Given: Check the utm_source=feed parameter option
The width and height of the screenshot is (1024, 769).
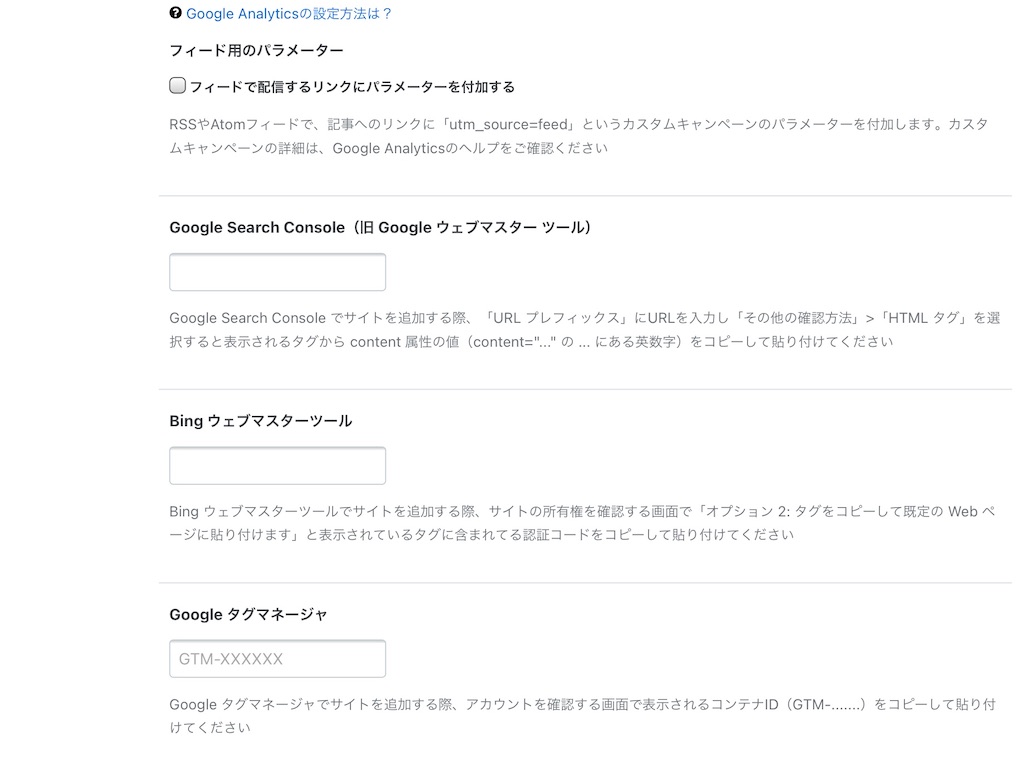Looking at the screenshot, I should point(176,86).
